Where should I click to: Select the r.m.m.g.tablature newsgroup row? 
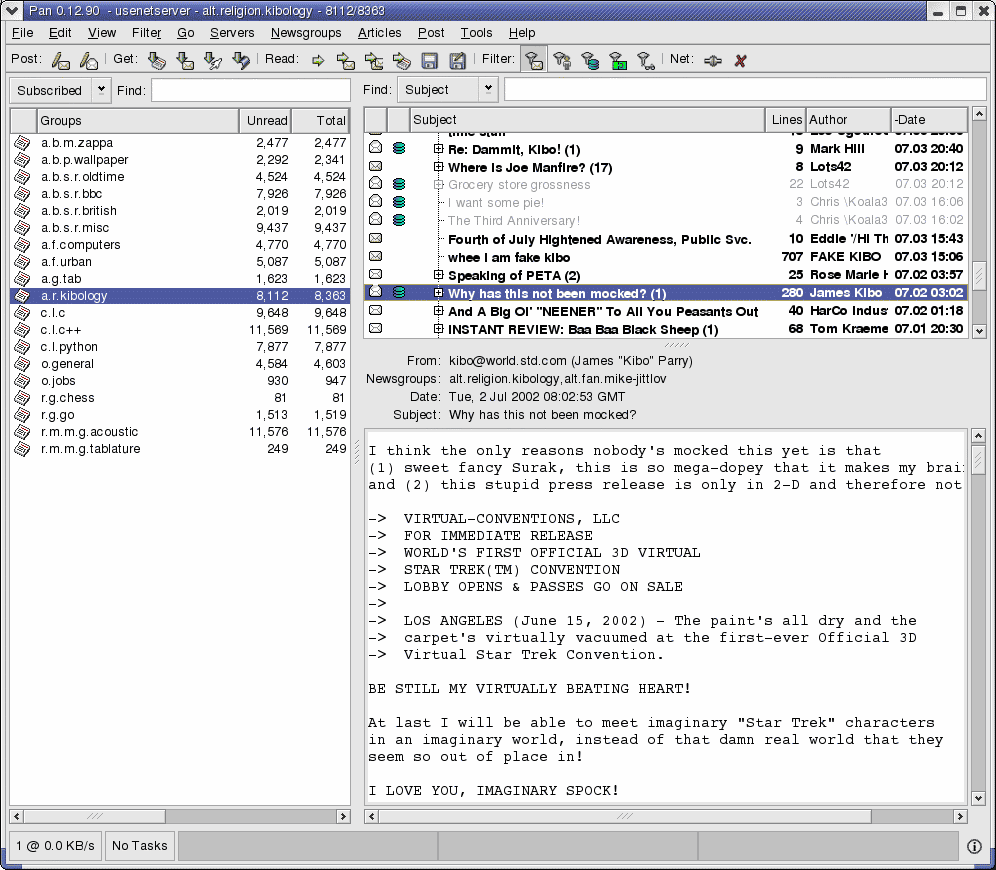[180, 448]
